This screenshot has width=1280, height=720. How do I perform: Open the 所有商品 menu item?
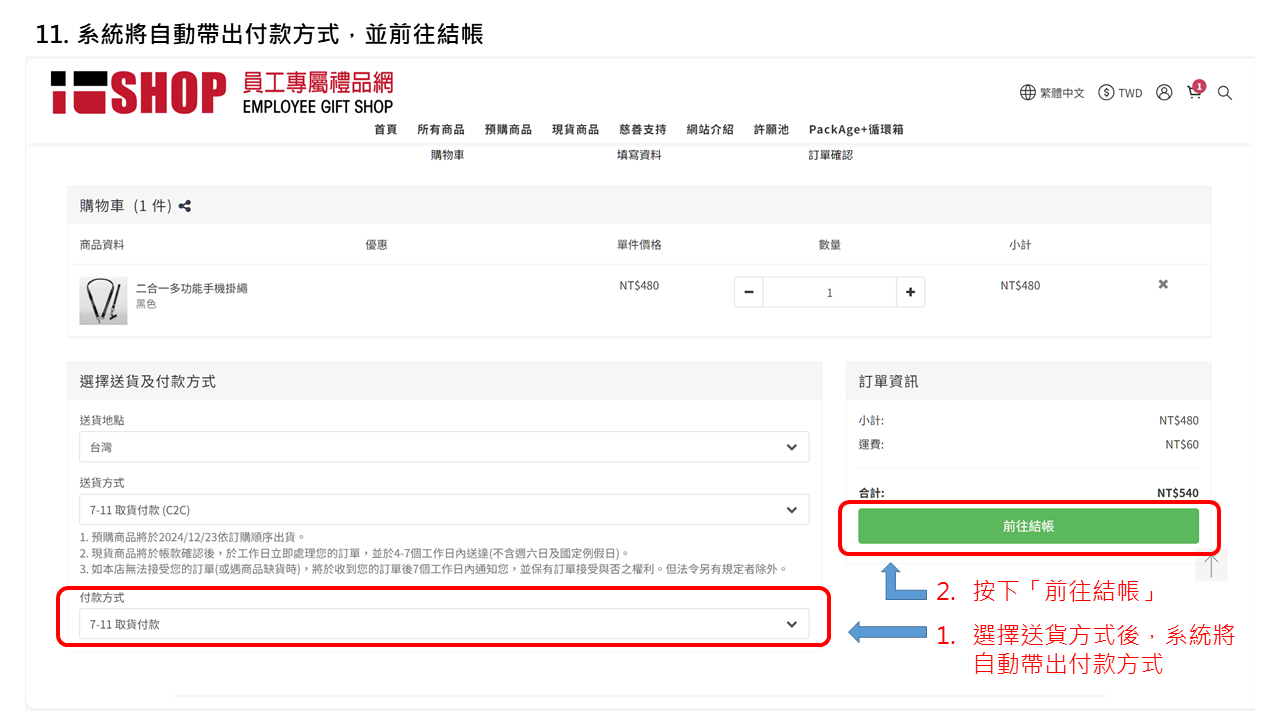441,130
